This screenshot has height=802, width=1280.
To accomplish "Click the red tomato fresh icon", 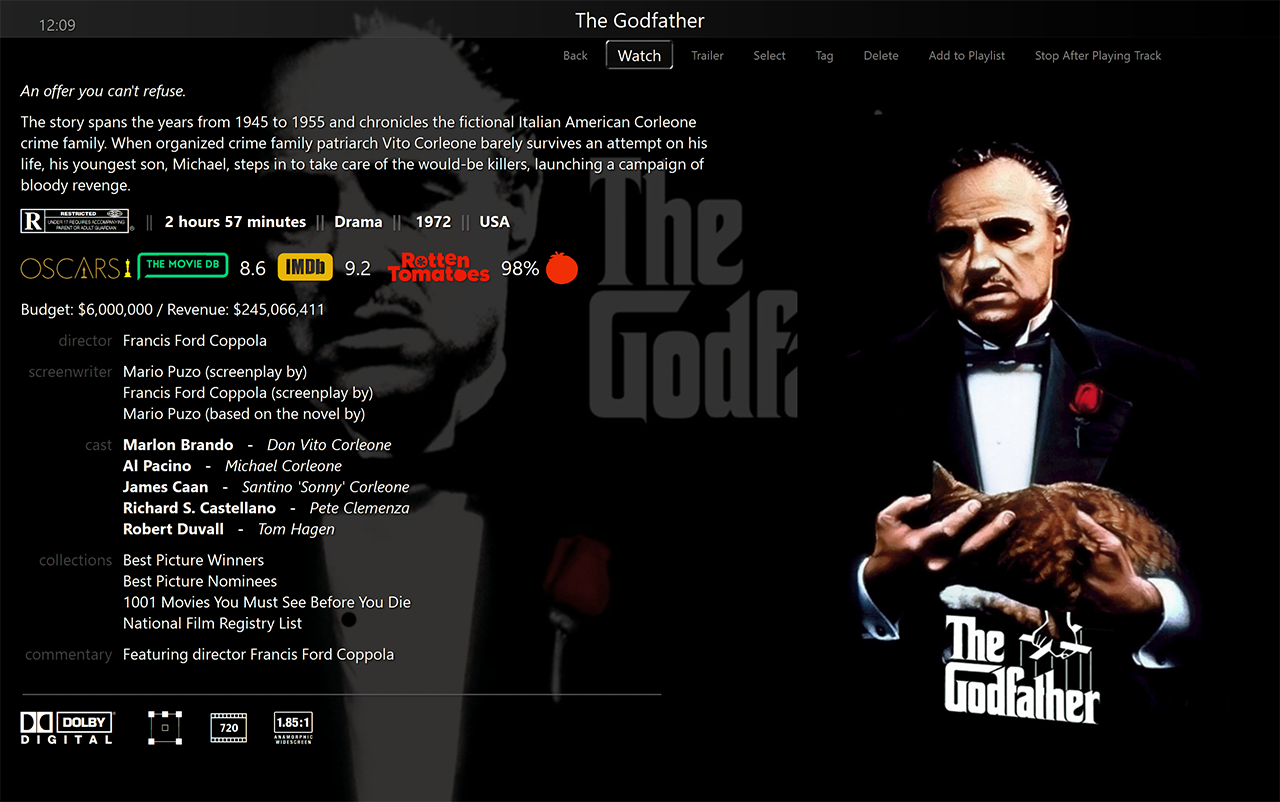I will pos(562,267).
